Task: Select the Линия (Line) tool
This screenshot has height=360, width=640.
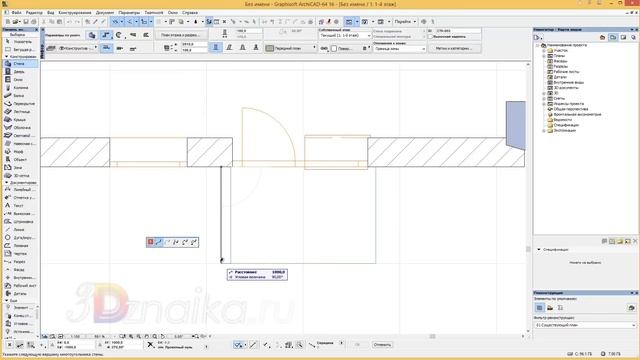Action: [x=20, y=230]
